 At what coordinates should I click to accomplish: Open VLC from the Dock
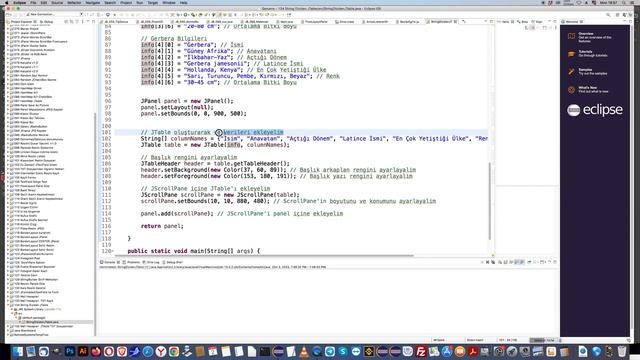point(304,351)
